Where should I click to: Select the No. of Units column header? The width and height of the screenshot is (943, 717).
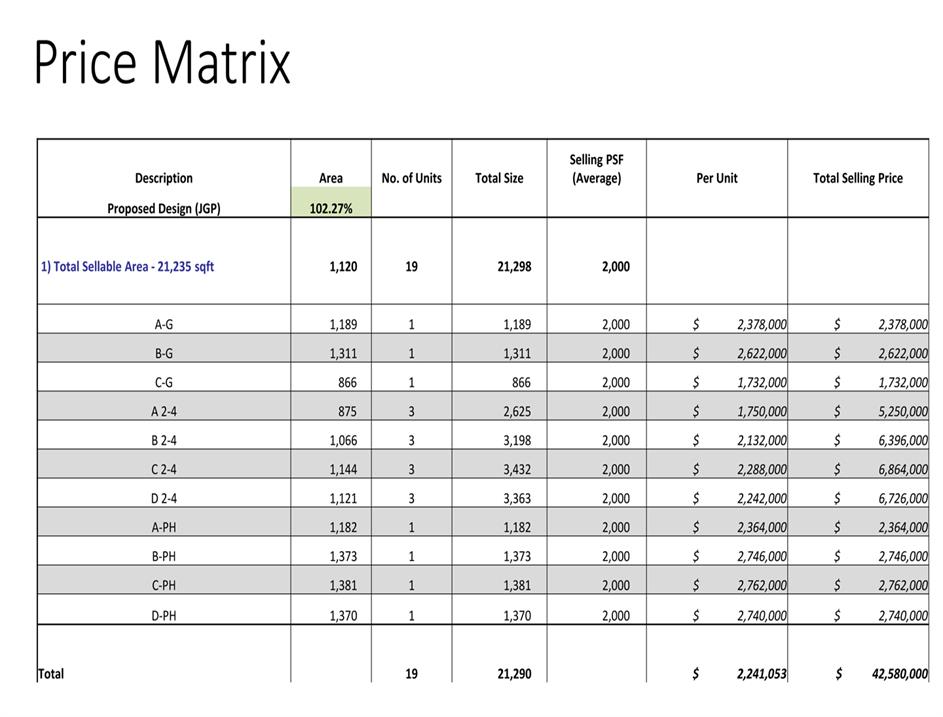[x=411, y=178]
